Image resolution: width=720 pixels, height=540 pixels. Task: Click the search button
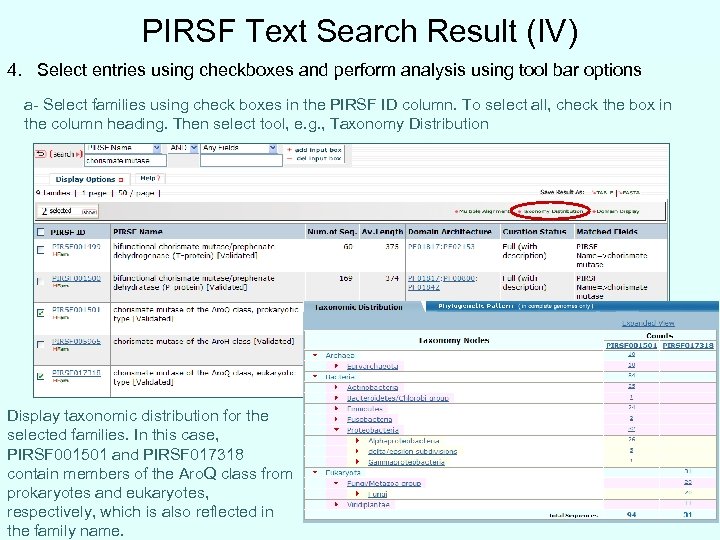point(66,154)
